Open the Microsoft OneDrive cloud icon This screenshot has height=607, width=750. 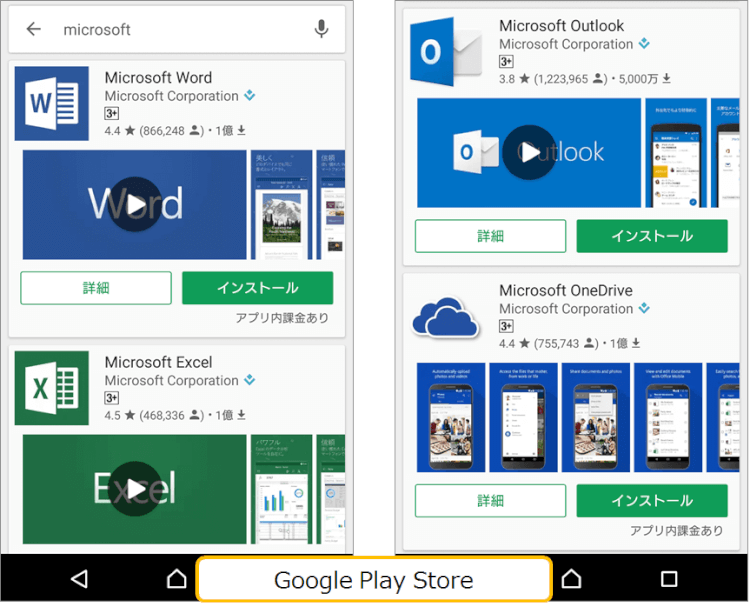[x=446, y=318]
